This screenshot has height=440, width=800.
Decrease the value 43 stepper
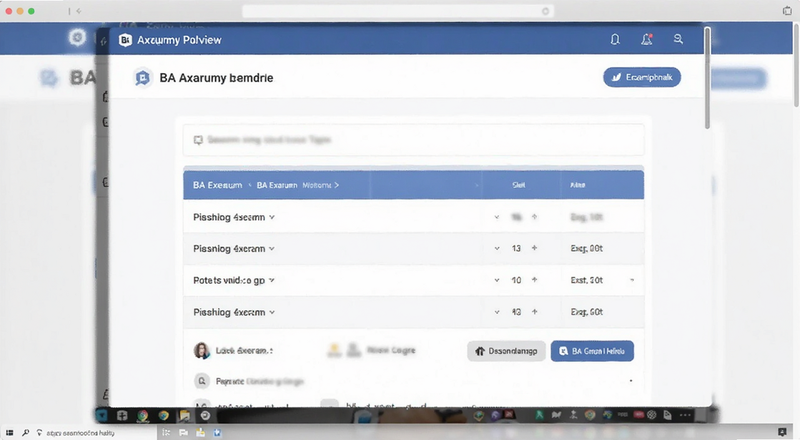496,312
